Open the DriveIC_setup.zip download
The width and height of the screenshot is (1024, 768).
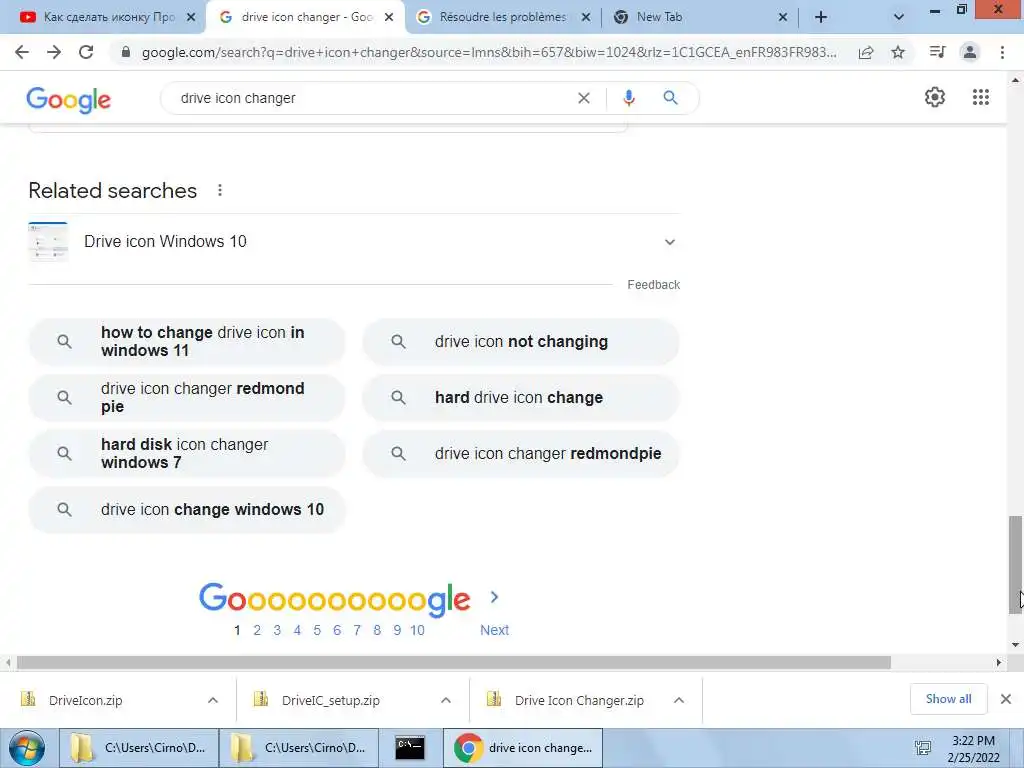pyautogui.click(x=331, y=701)
